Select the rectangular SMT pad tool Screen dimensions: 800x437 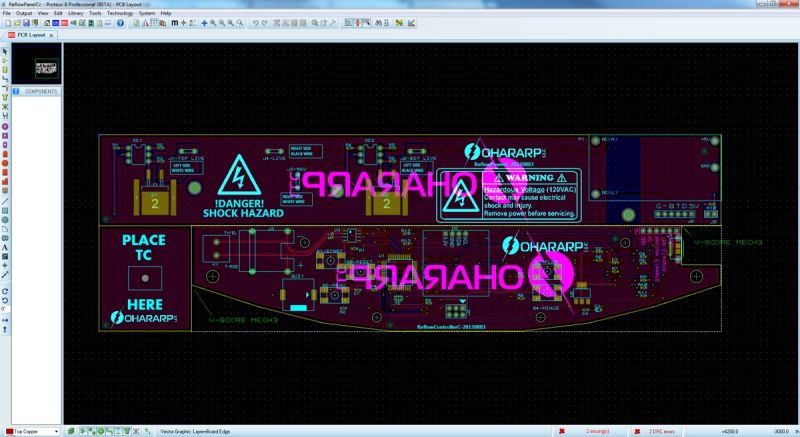pos(5,172)
